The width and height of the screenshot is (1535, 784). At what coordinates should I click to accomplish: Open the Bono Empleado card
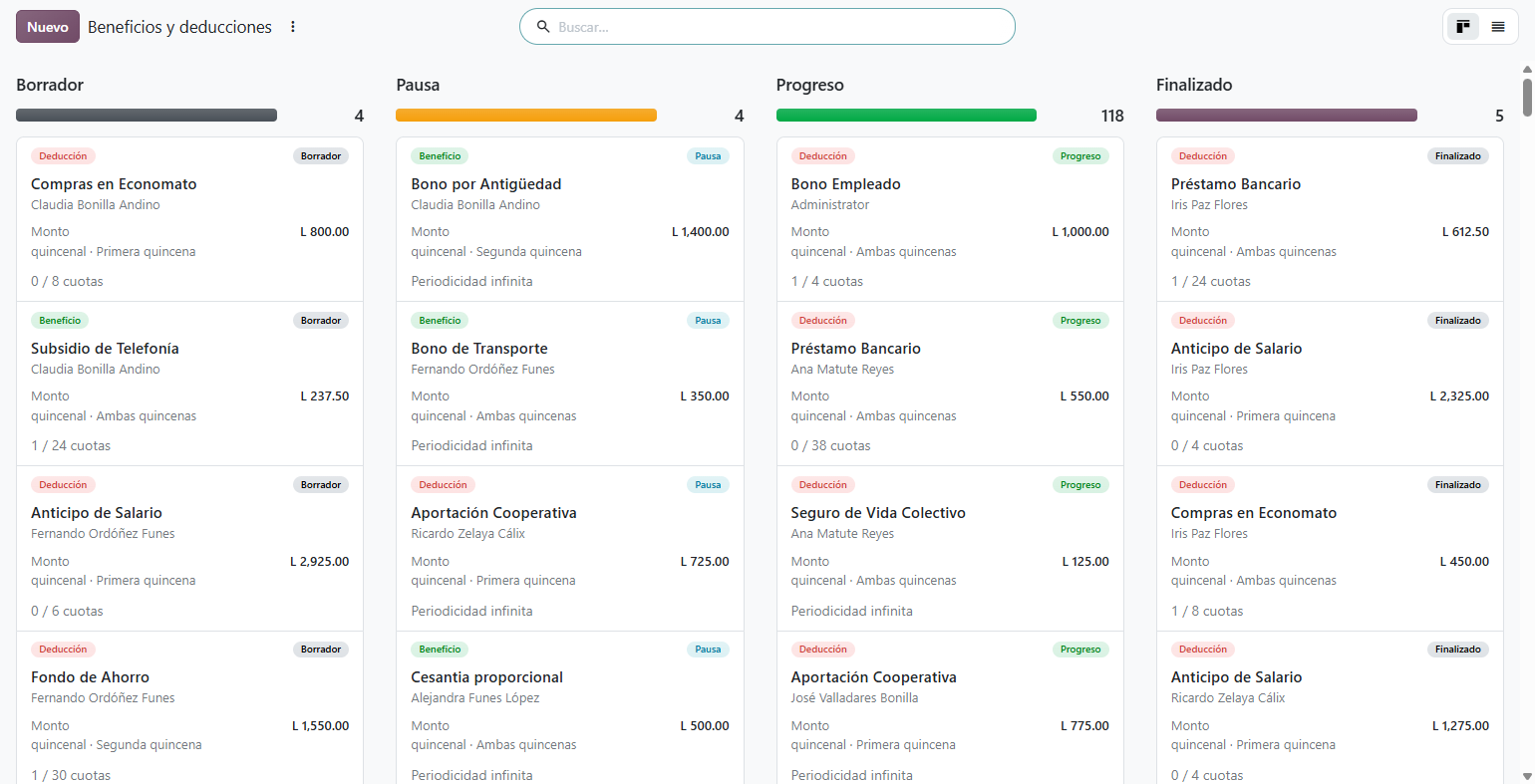tap(950, 219)
